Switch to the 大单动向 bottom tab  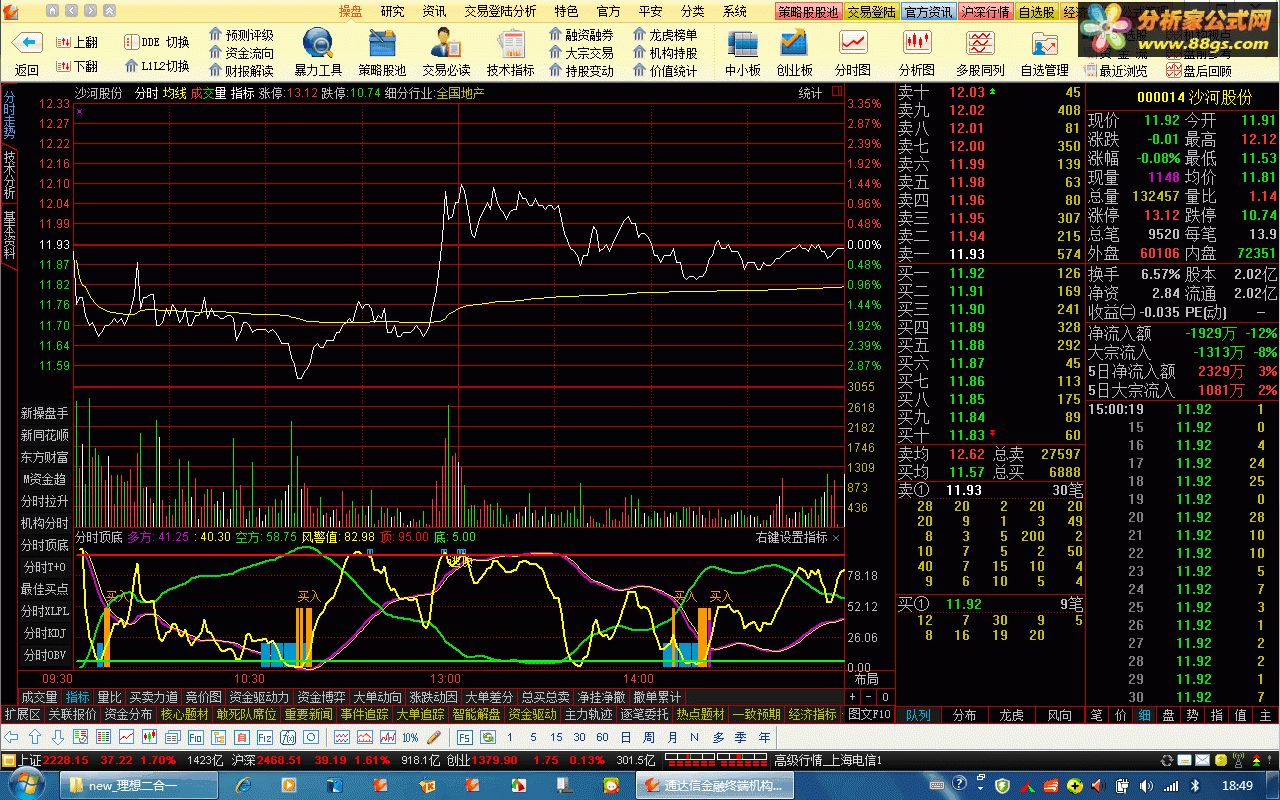(377, 697)
